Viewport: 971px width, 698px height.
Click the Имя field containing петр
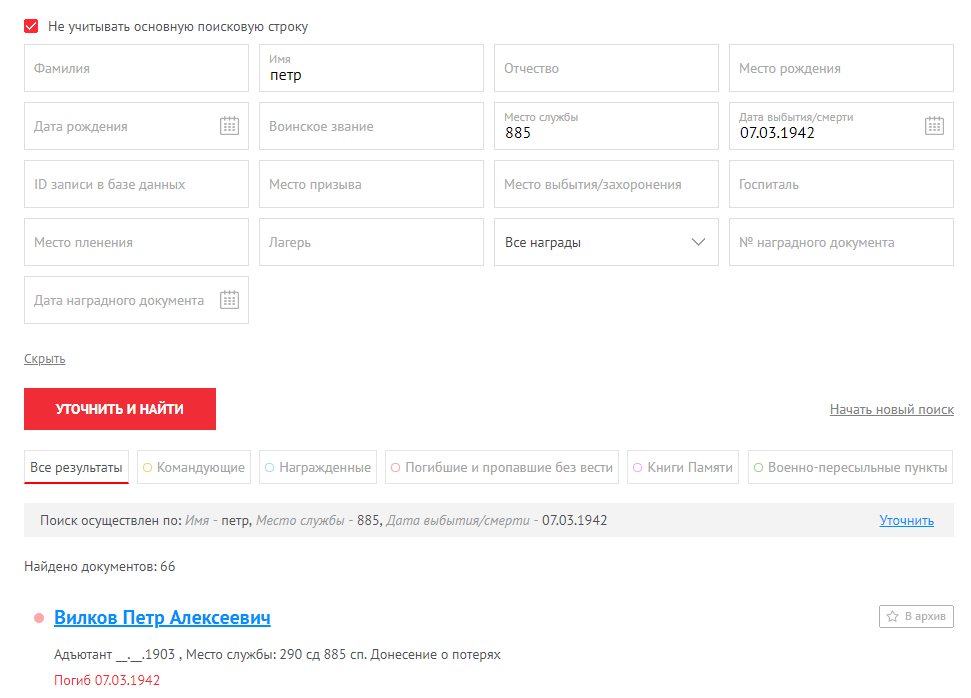tap(371, 68)
